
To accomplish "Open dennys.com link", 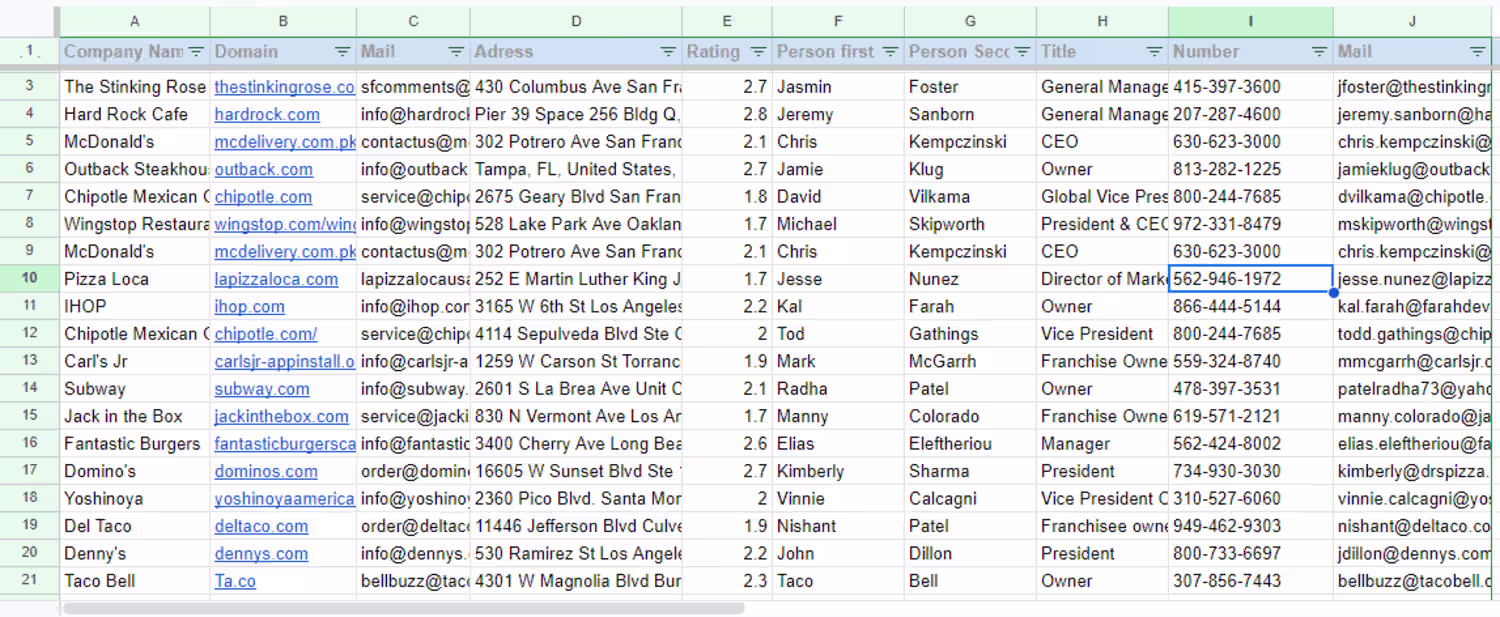I will click(x=261, y=553).
